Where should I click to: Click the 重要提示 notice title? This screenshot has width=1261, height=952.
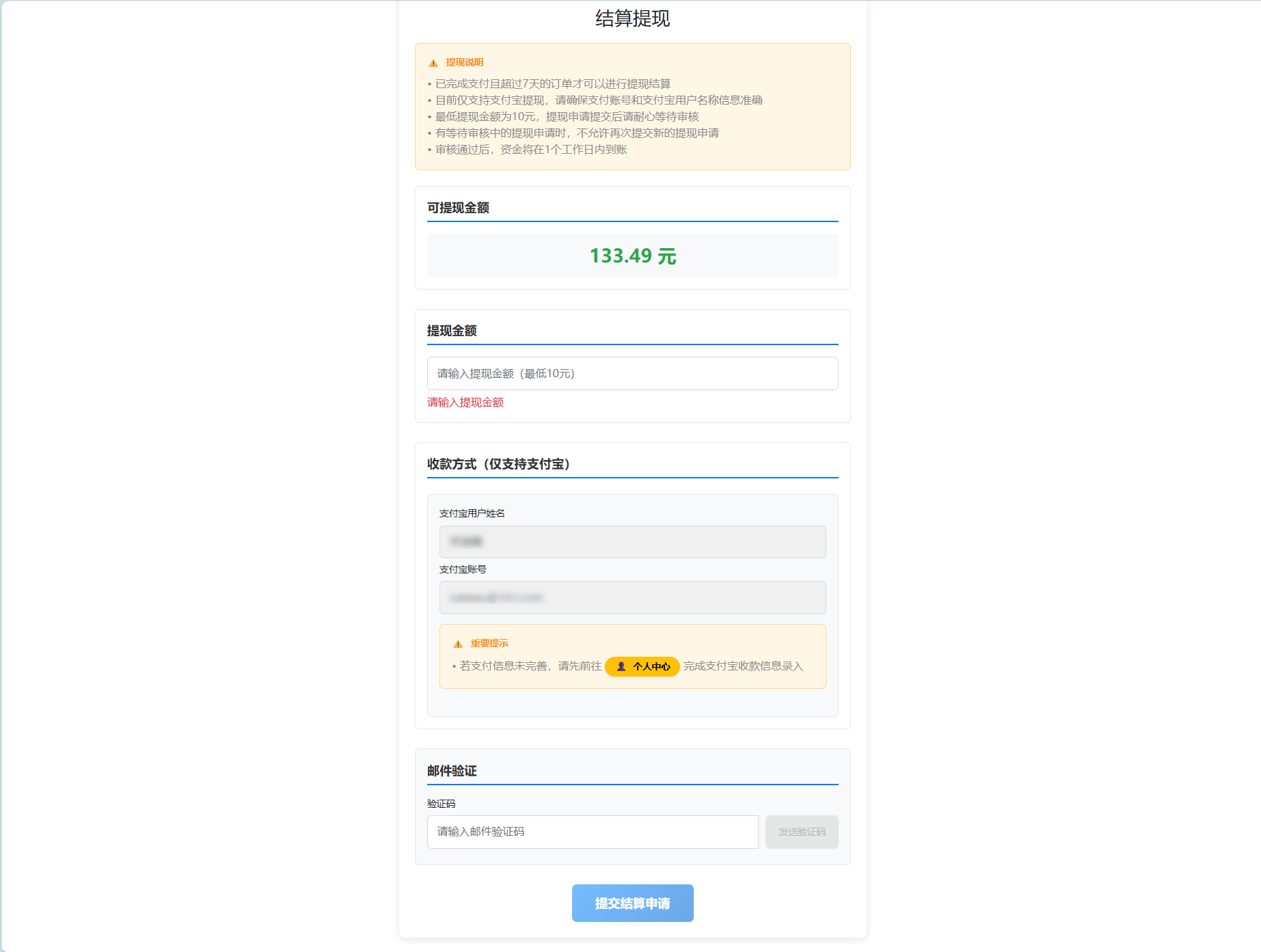[x=489, y=644]
